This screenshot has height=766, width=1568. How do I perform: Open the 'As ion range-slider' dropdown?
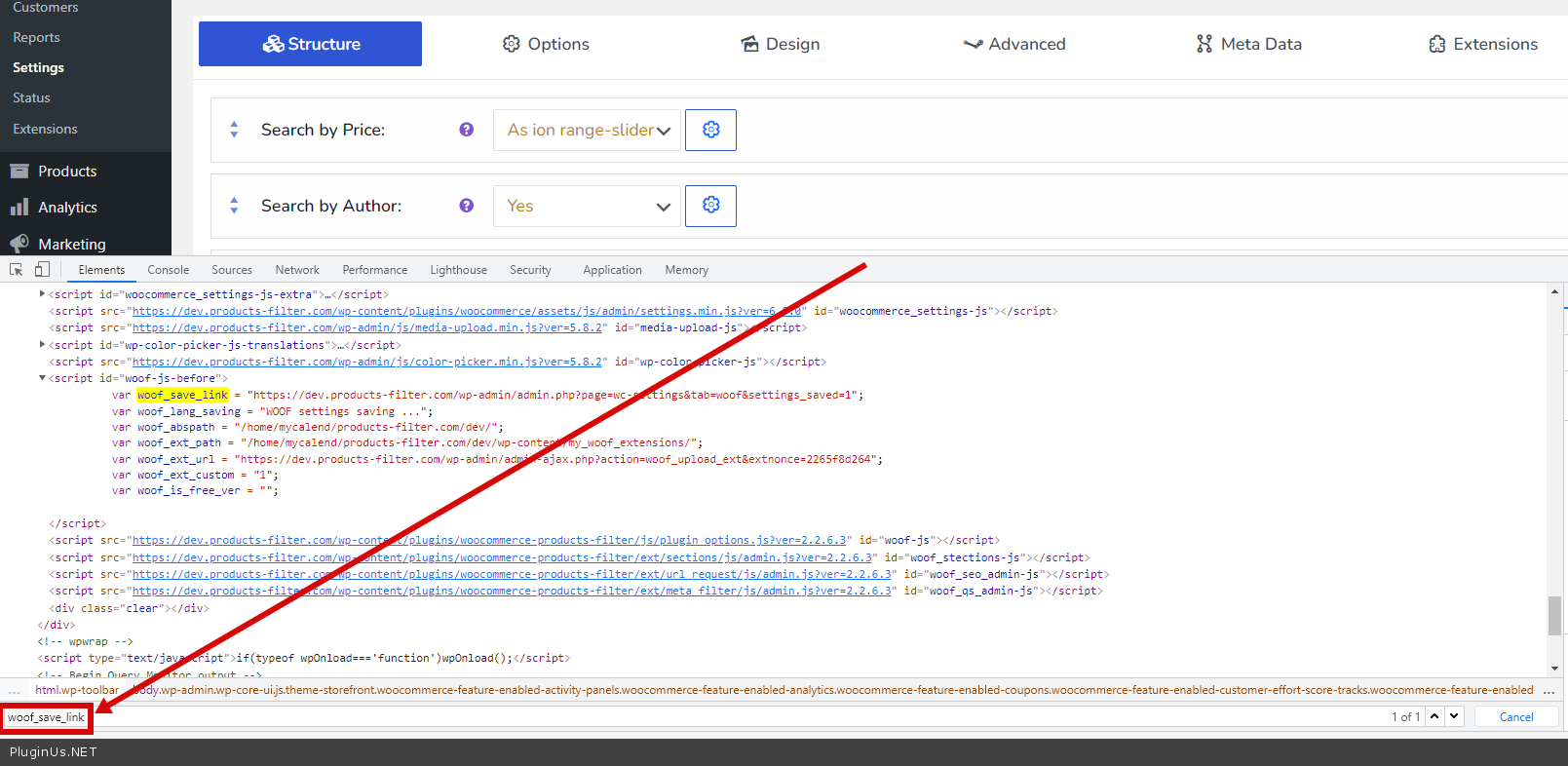point(587,130)
